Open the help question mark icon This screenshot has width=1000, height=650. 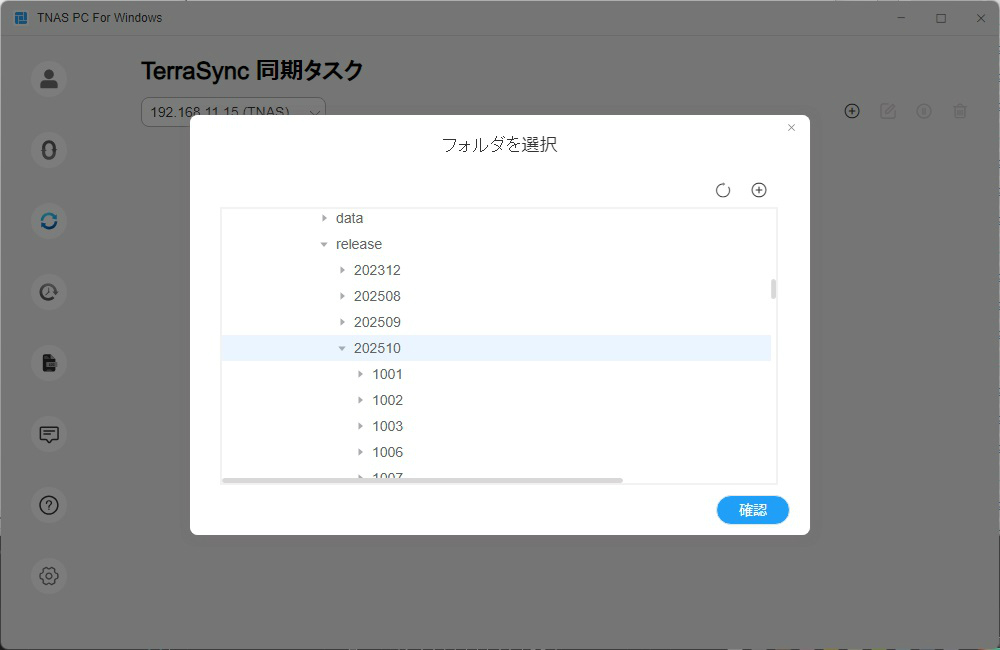point(49,505)
